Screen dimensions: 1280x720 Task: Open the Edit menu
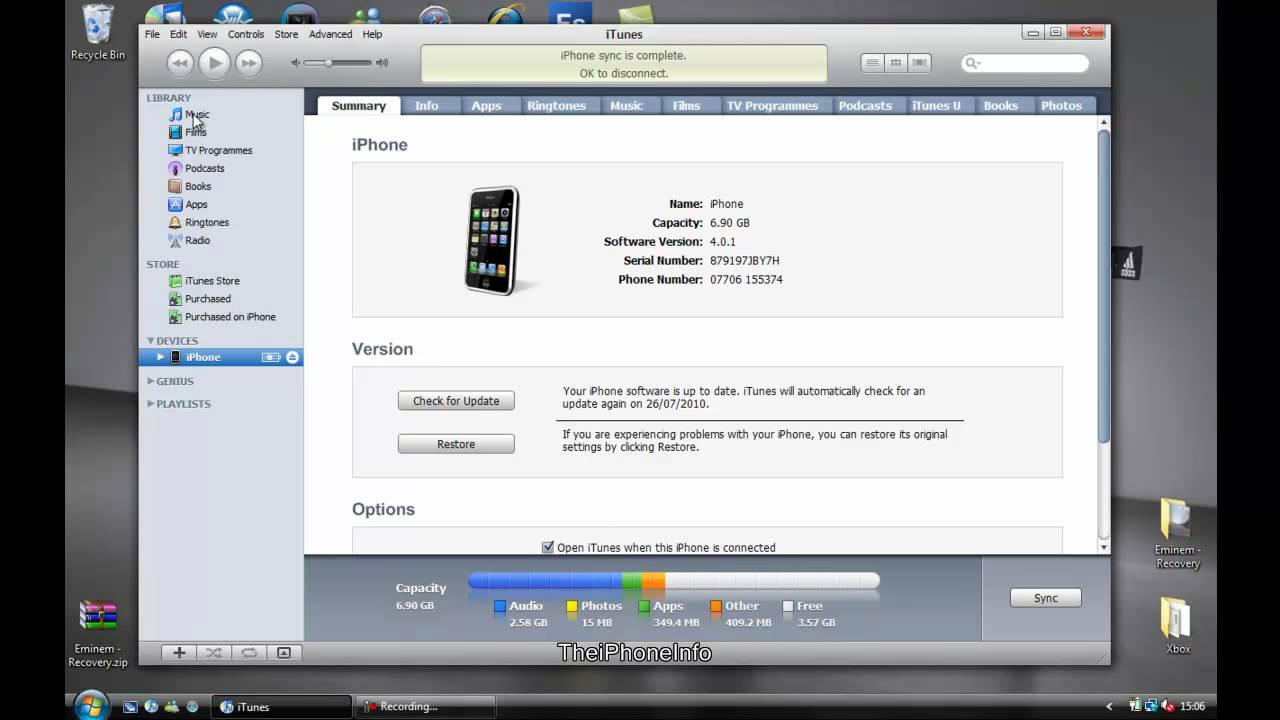coord(178,34)
